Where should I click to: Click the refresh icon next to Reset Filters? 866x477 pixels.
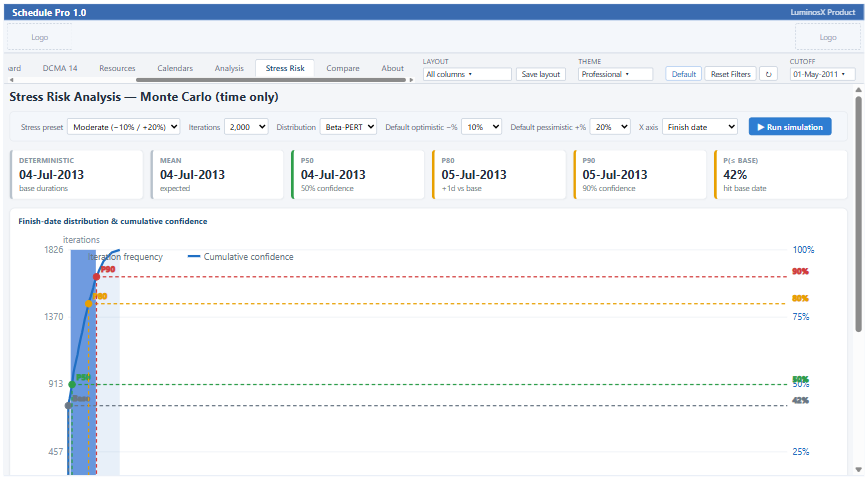tap(768, 74)
